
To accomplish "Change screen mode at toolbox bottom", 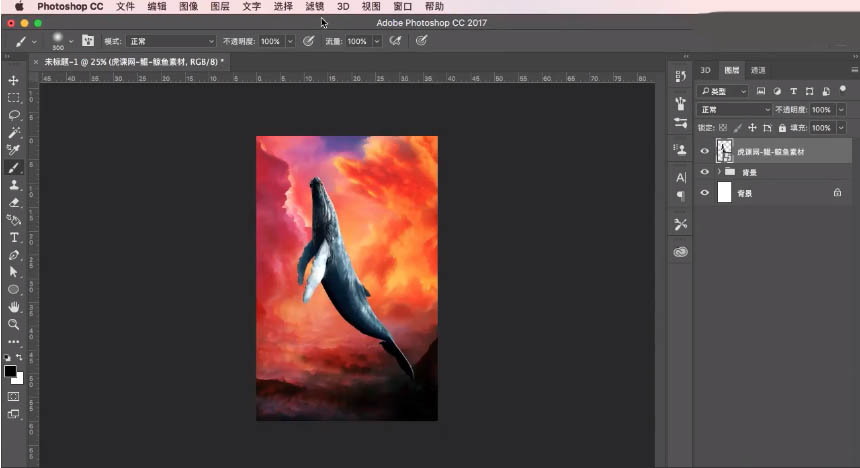I will [x=14, y=414].
